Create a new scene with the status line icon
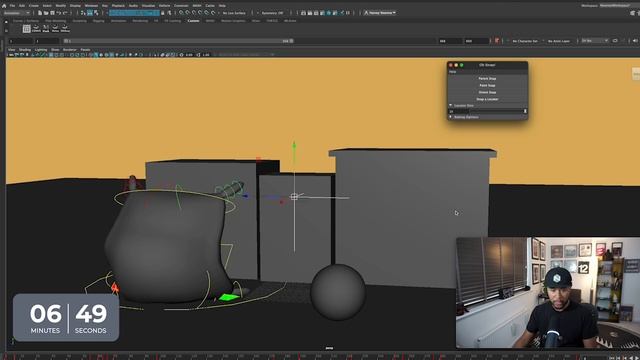The image size is (640, 360). 40,13
